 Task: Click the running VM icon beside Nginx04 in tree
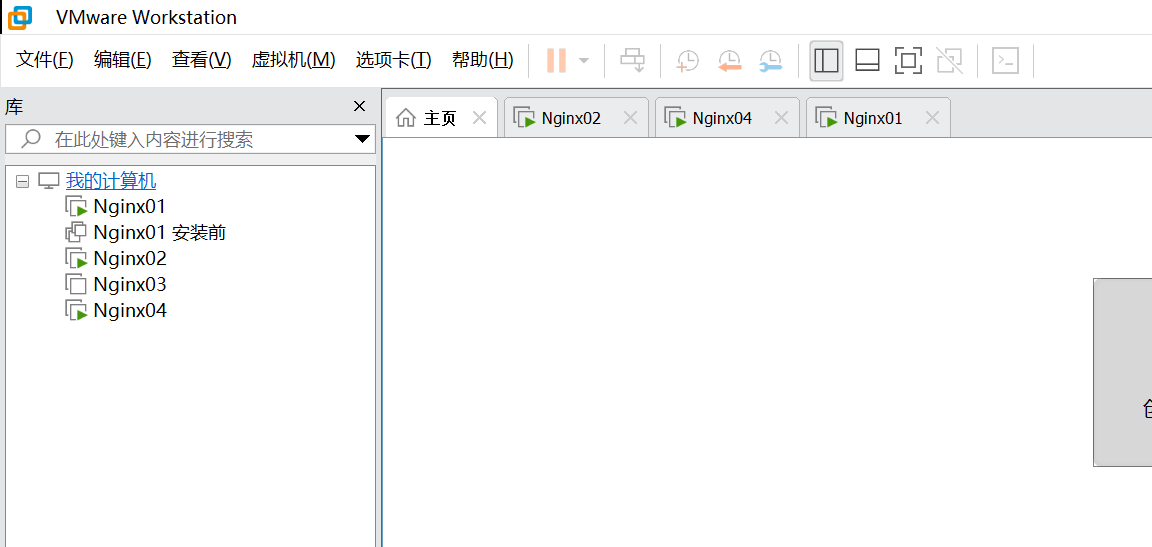coord(76,311)
